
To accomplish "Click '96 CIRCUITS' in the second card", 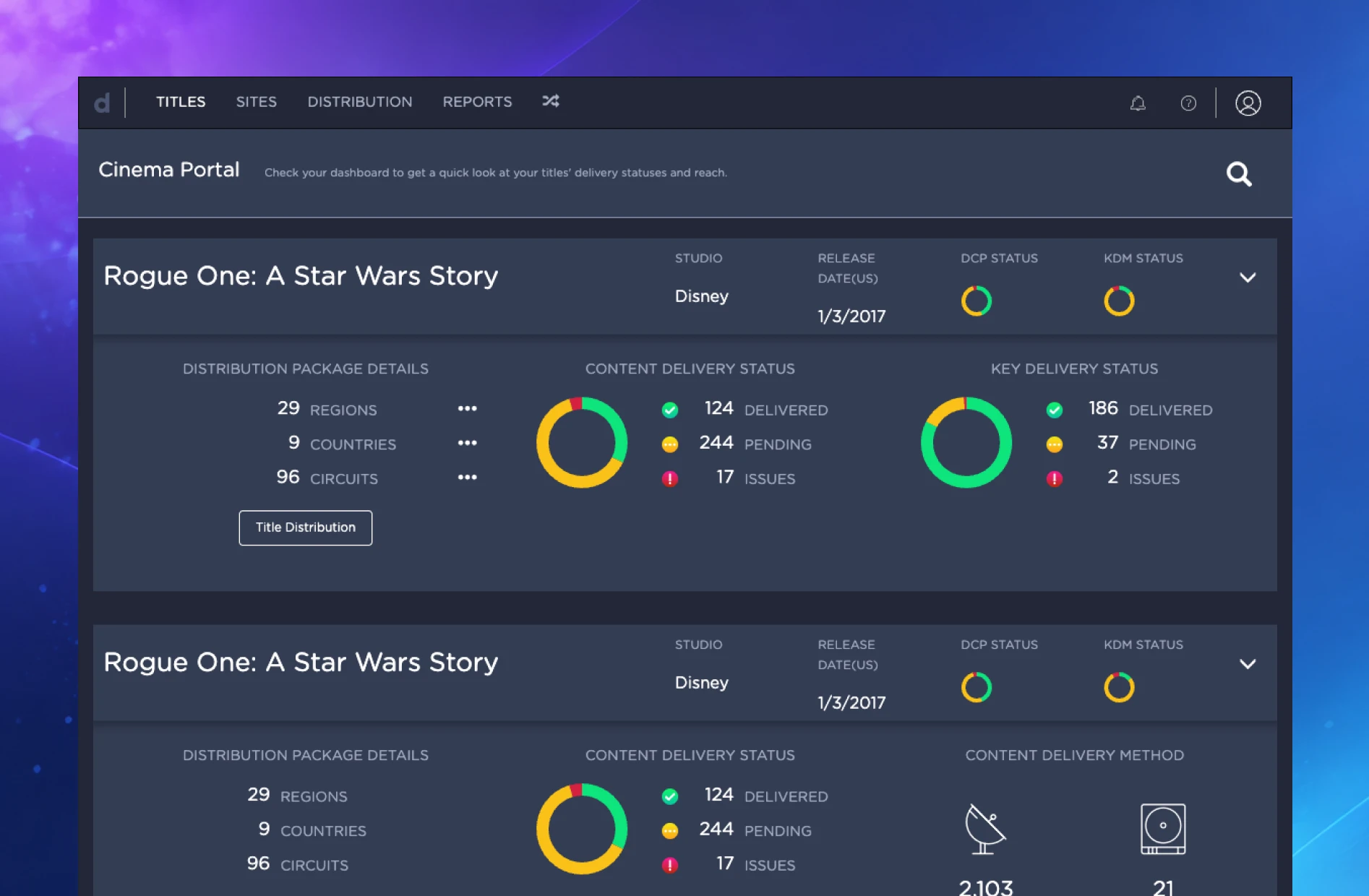I will pos(297,864).
